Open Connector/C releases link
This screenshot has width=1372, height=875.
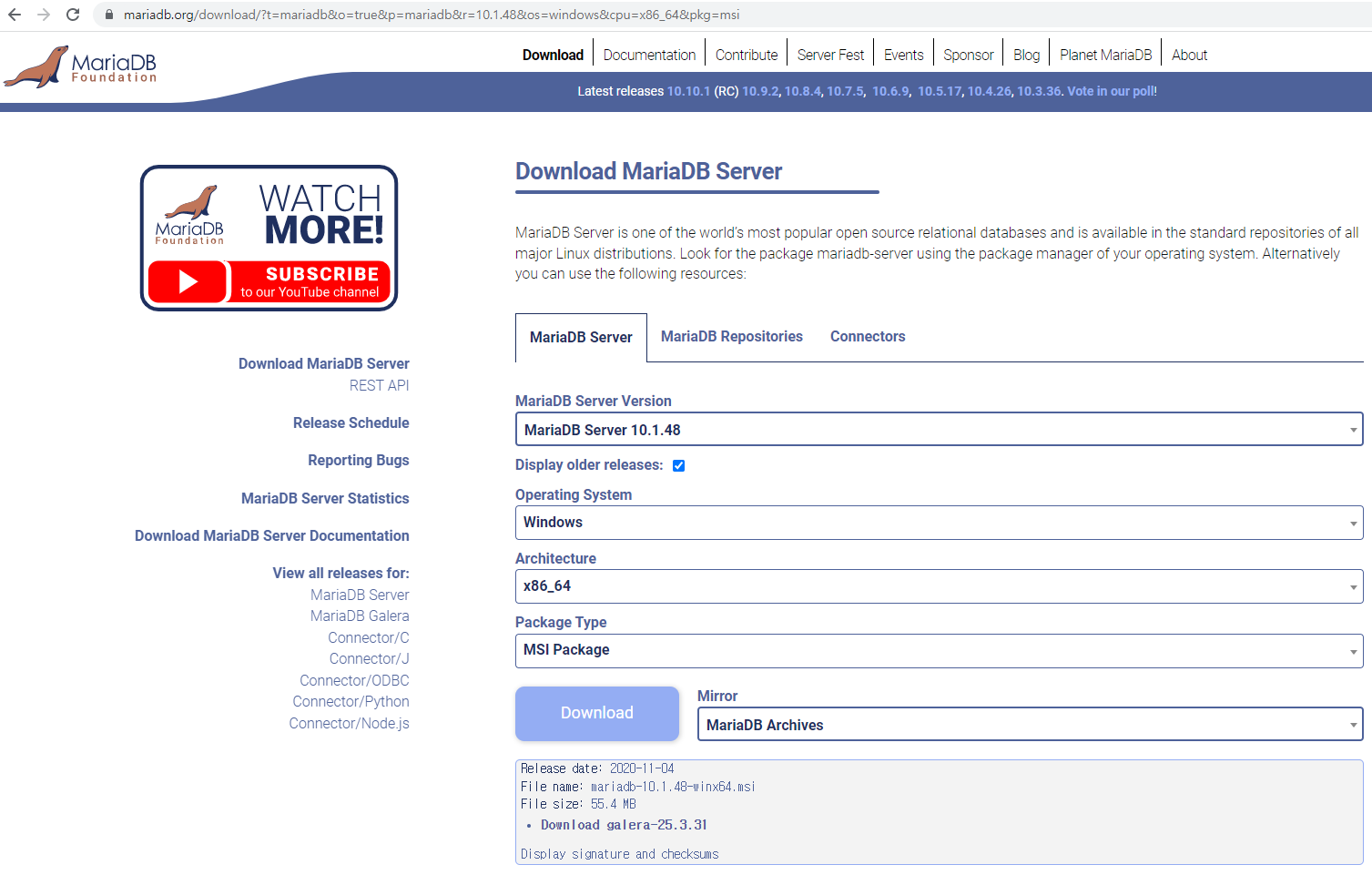369,637
